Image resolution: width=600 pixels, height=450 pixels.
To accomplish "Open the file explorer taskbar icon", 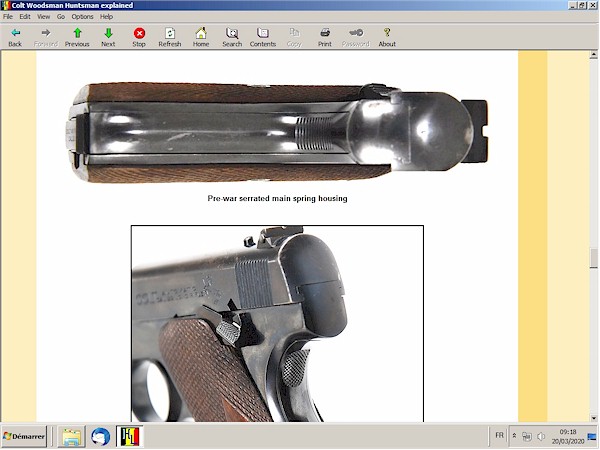I will [72, 437].
